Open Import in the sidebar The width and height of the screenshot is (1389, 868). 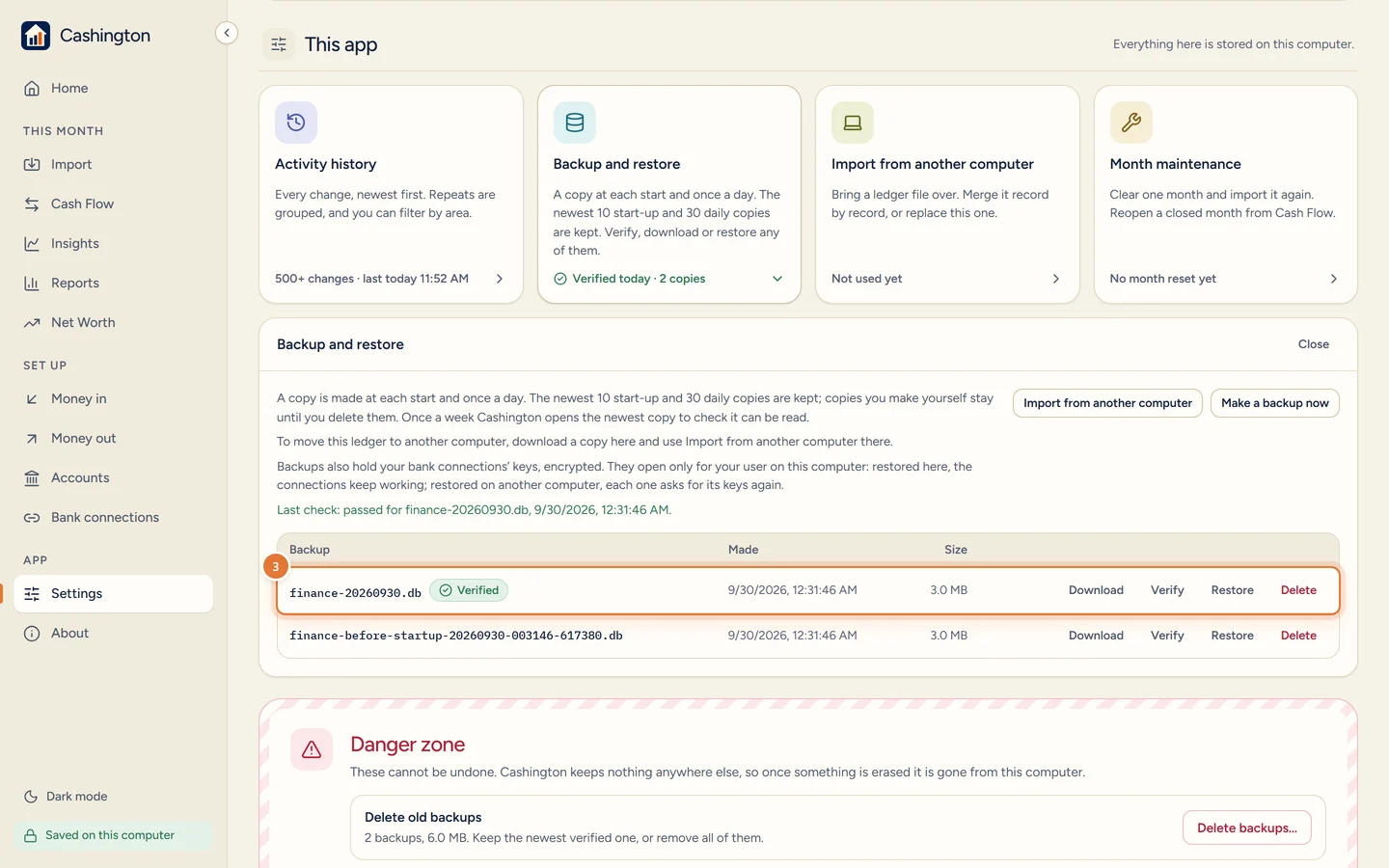114,165
